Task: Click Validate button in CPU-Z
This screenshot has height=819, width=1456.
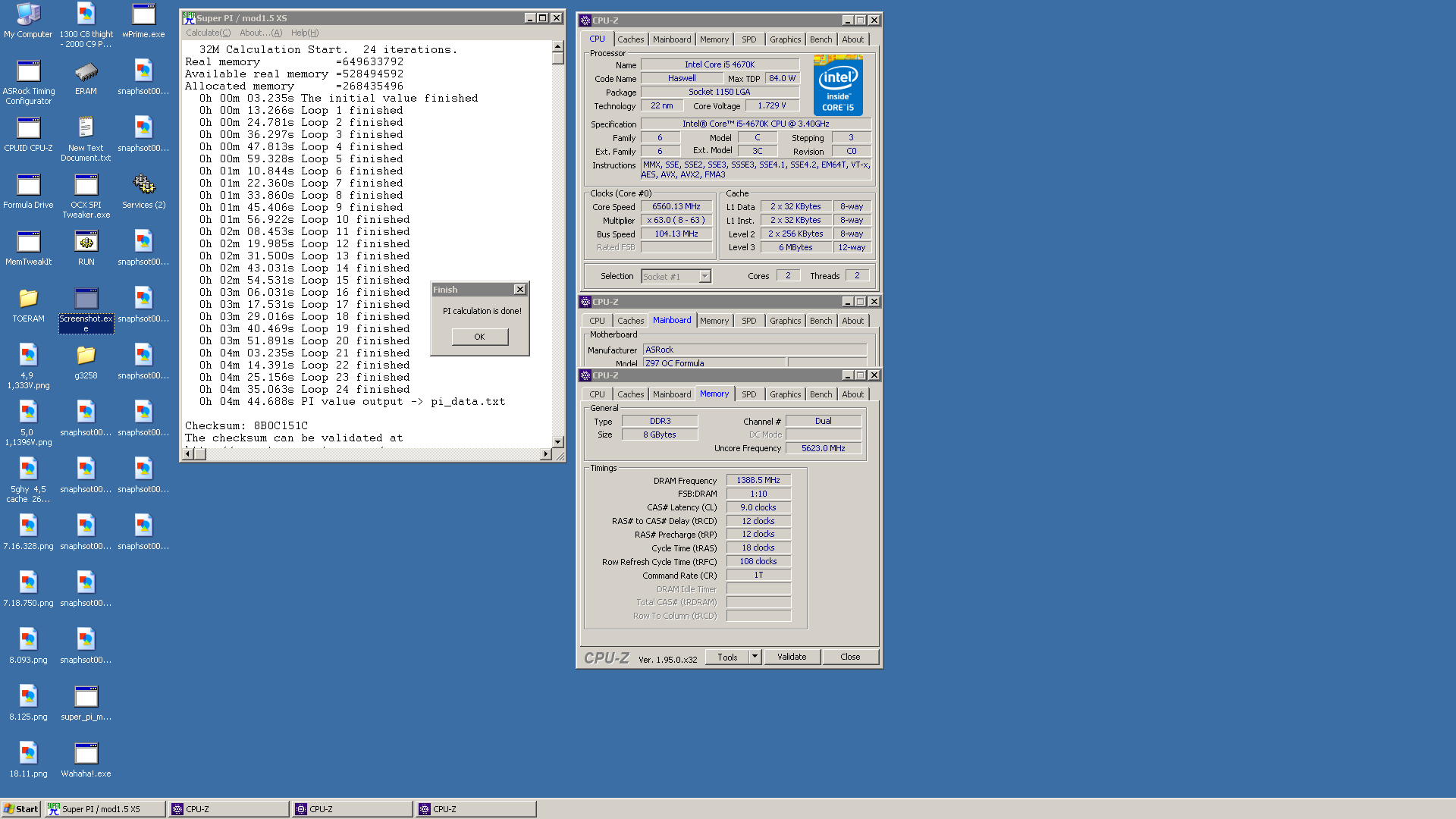Action: point(792,657)
